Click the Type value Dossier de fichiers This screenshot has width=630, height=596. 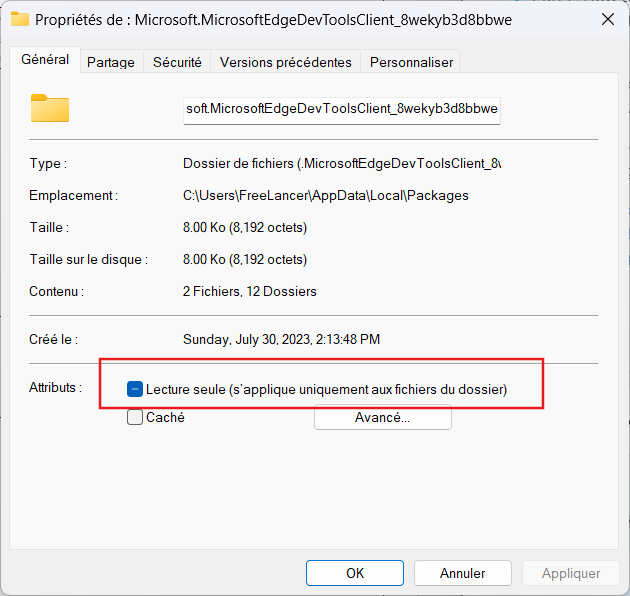coord(340,164)
